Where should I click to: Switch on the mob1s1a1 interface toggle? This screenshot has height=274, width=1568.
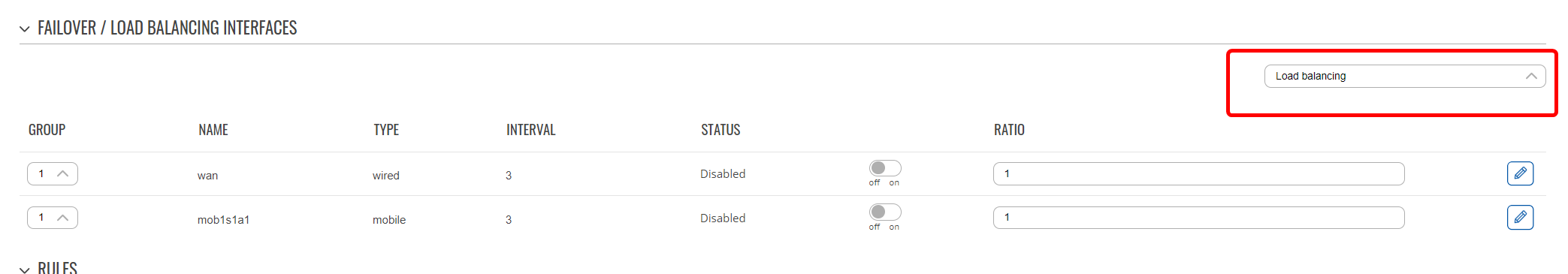[x=885, y=212]
